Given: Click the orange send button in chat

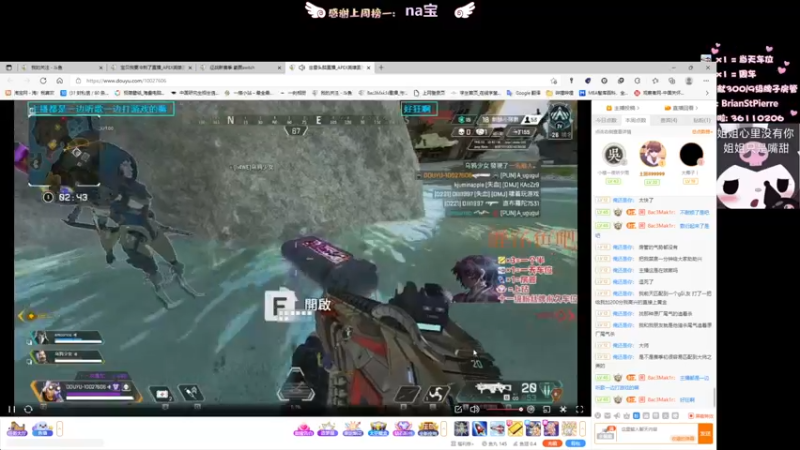Looking at the screenshot, I should 706,433.
